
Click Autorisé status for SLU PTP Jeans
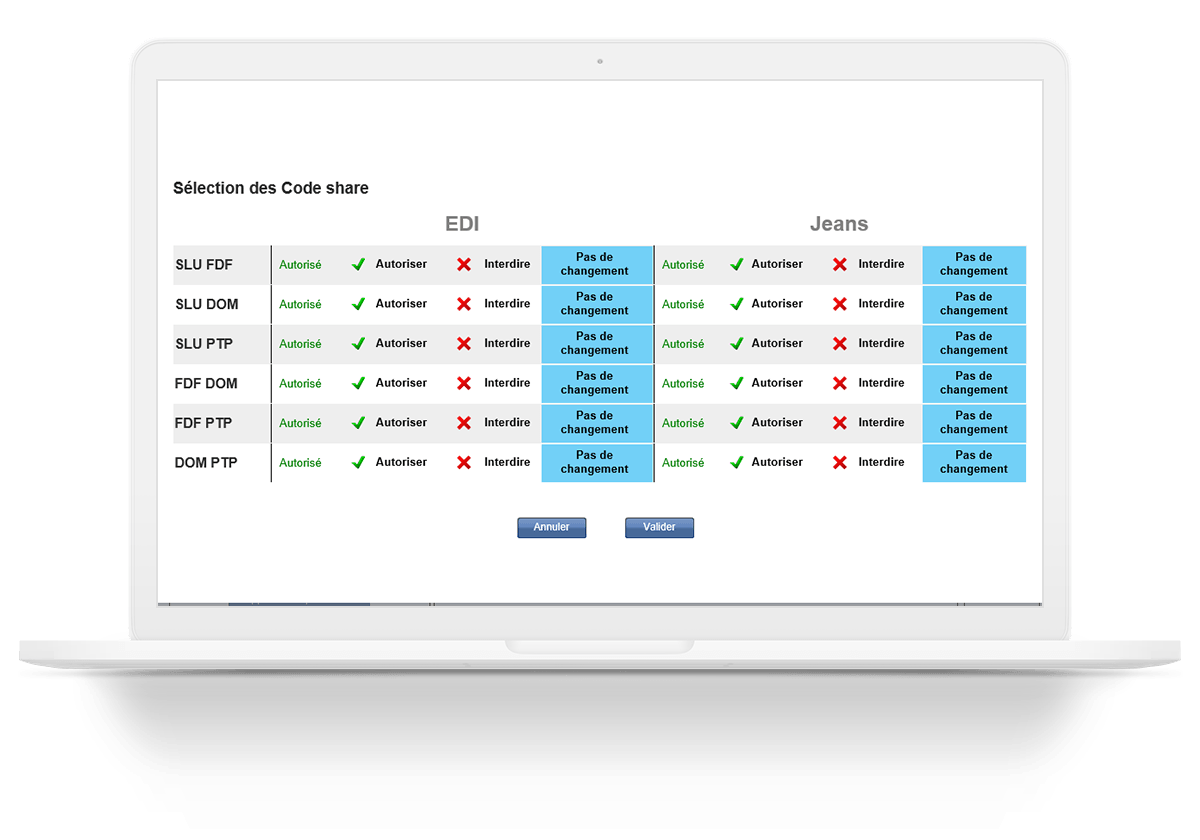coord(683,344)
